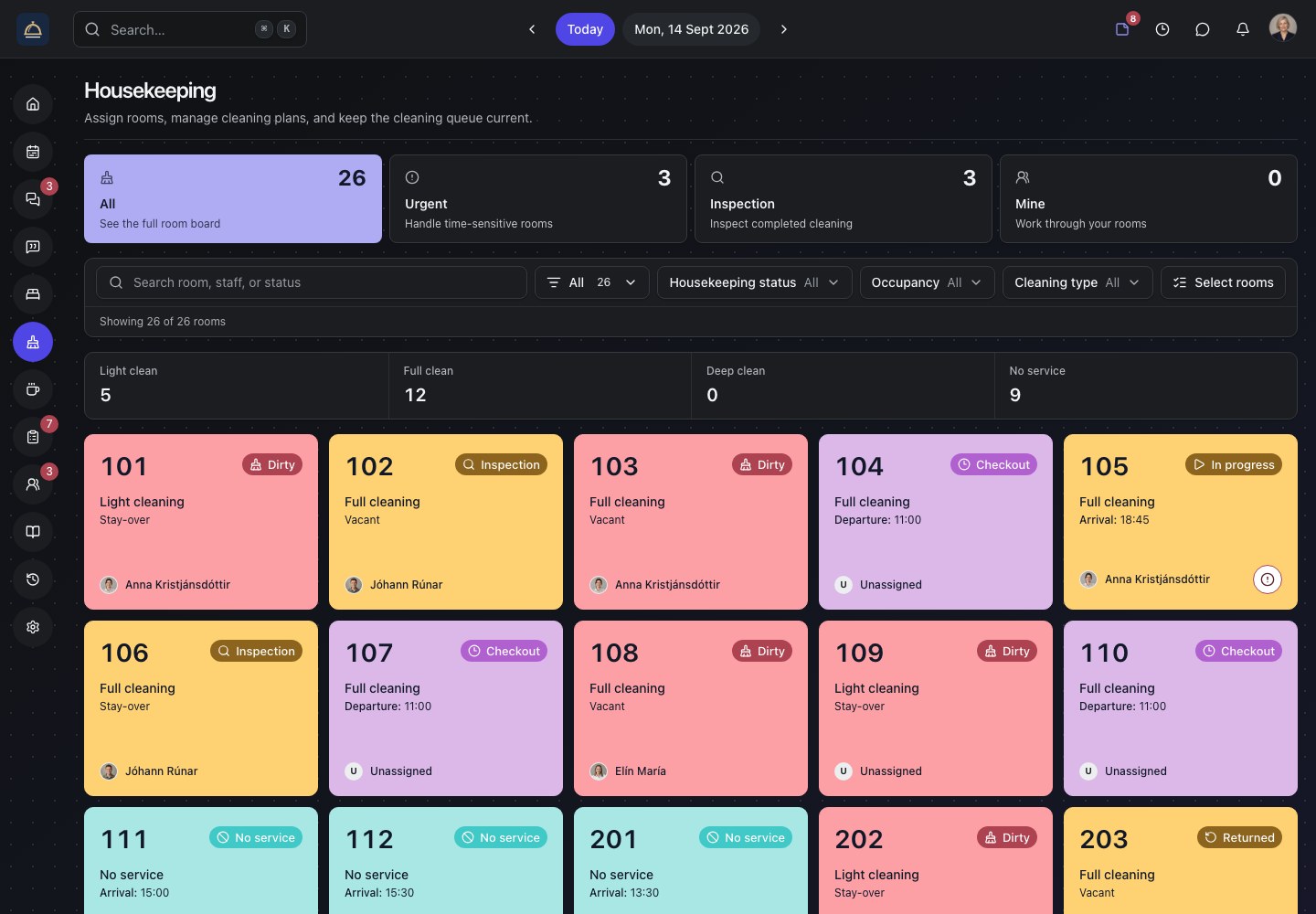Expand the Cleaning type dropdown
1316x914 pixels.
1077,282
